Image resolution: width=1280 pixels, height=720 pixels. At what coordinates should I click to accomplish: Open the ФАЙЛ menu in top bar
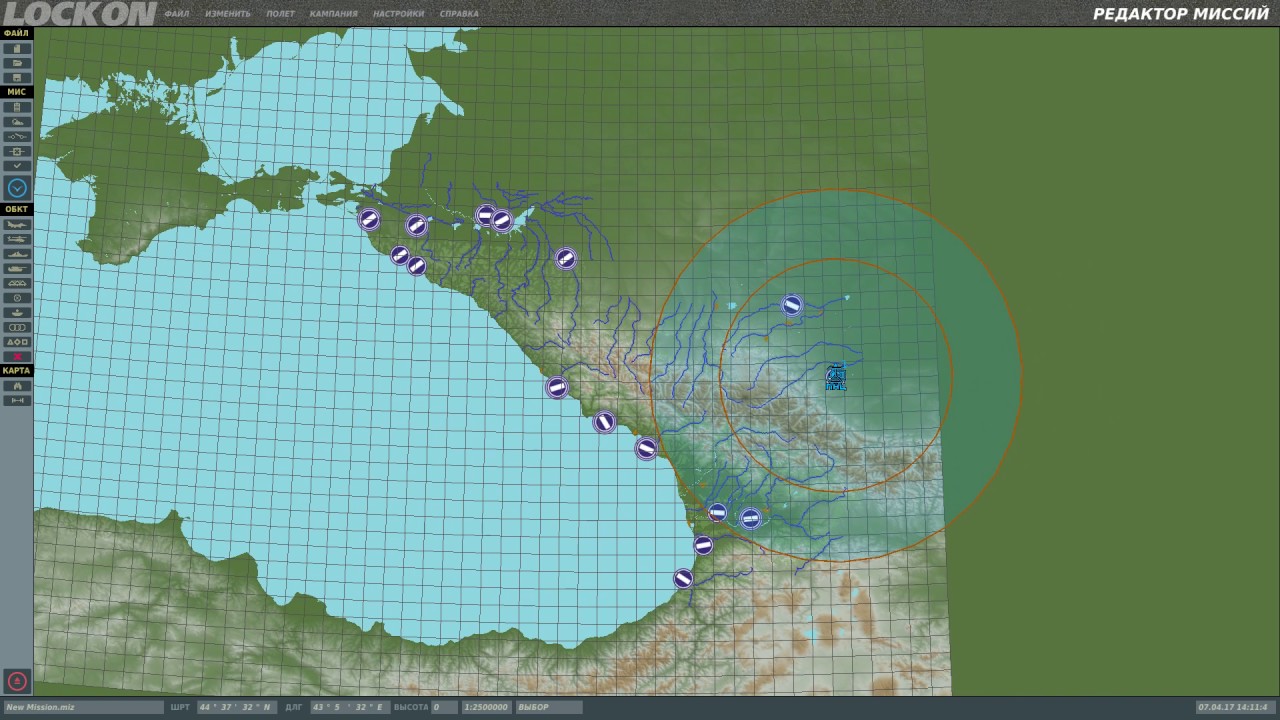177,14
